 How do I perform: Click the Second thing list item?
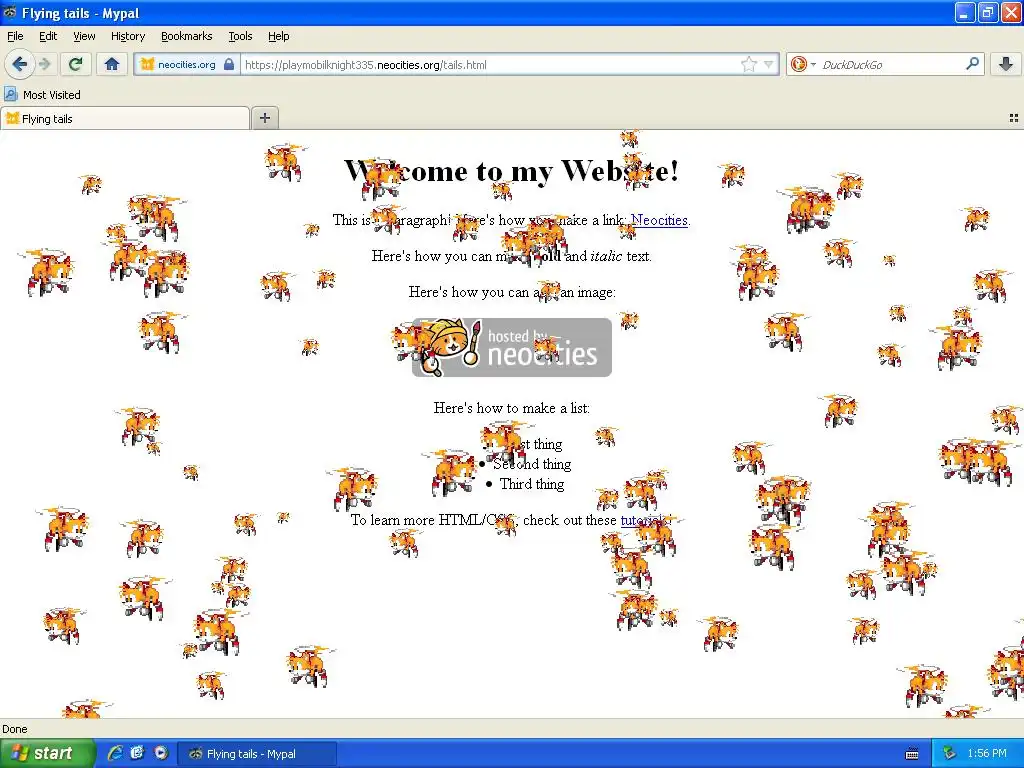click(532, 464)
